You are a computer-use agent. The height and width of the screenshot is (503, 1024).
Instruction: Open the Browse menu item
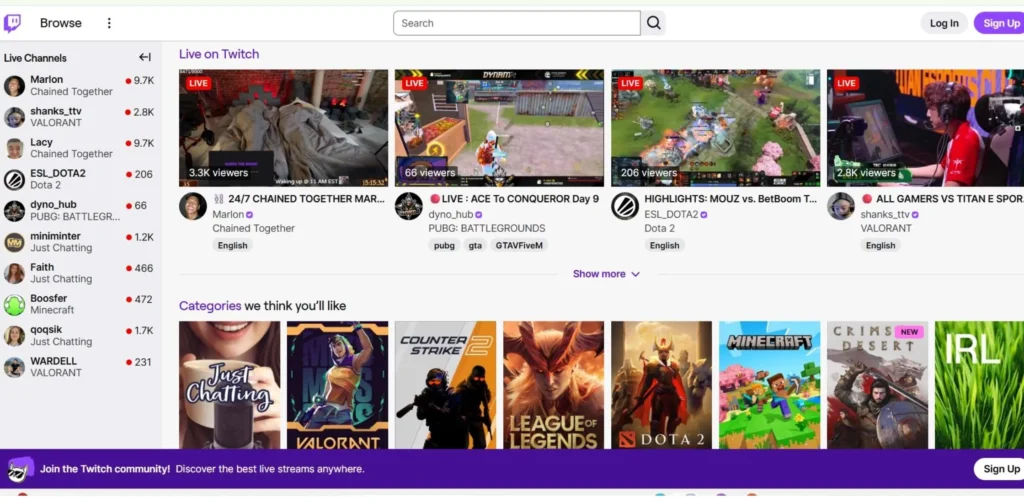[61, 24]
